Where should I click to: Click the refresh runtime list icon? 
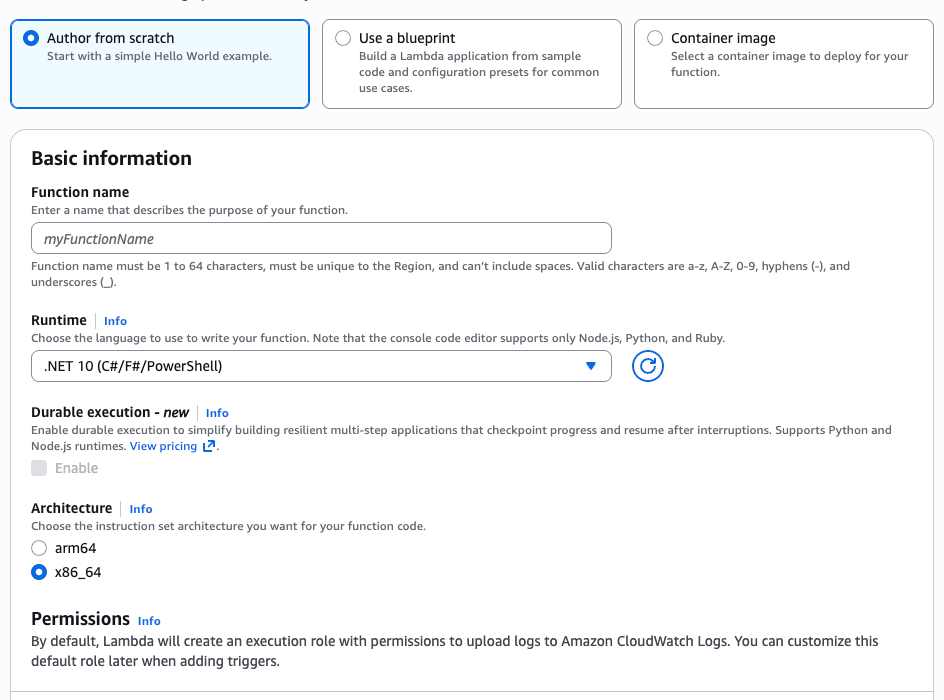[x=648, y=366]
